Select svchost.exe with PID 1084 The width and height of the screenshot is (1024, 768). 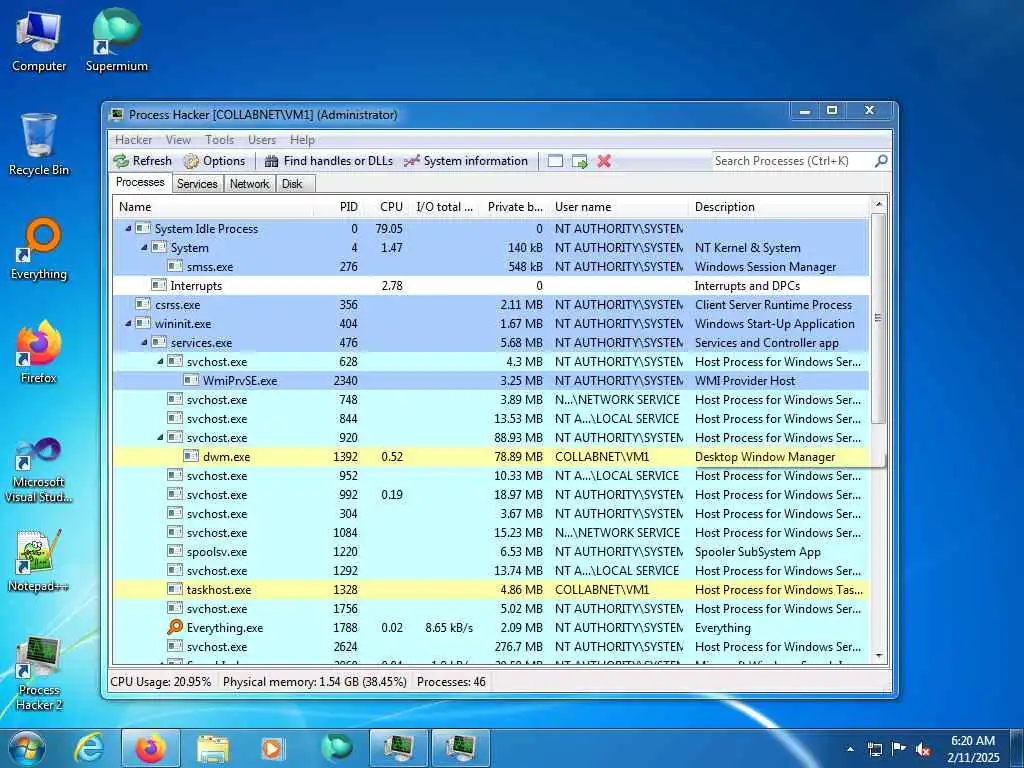[491, 533]
